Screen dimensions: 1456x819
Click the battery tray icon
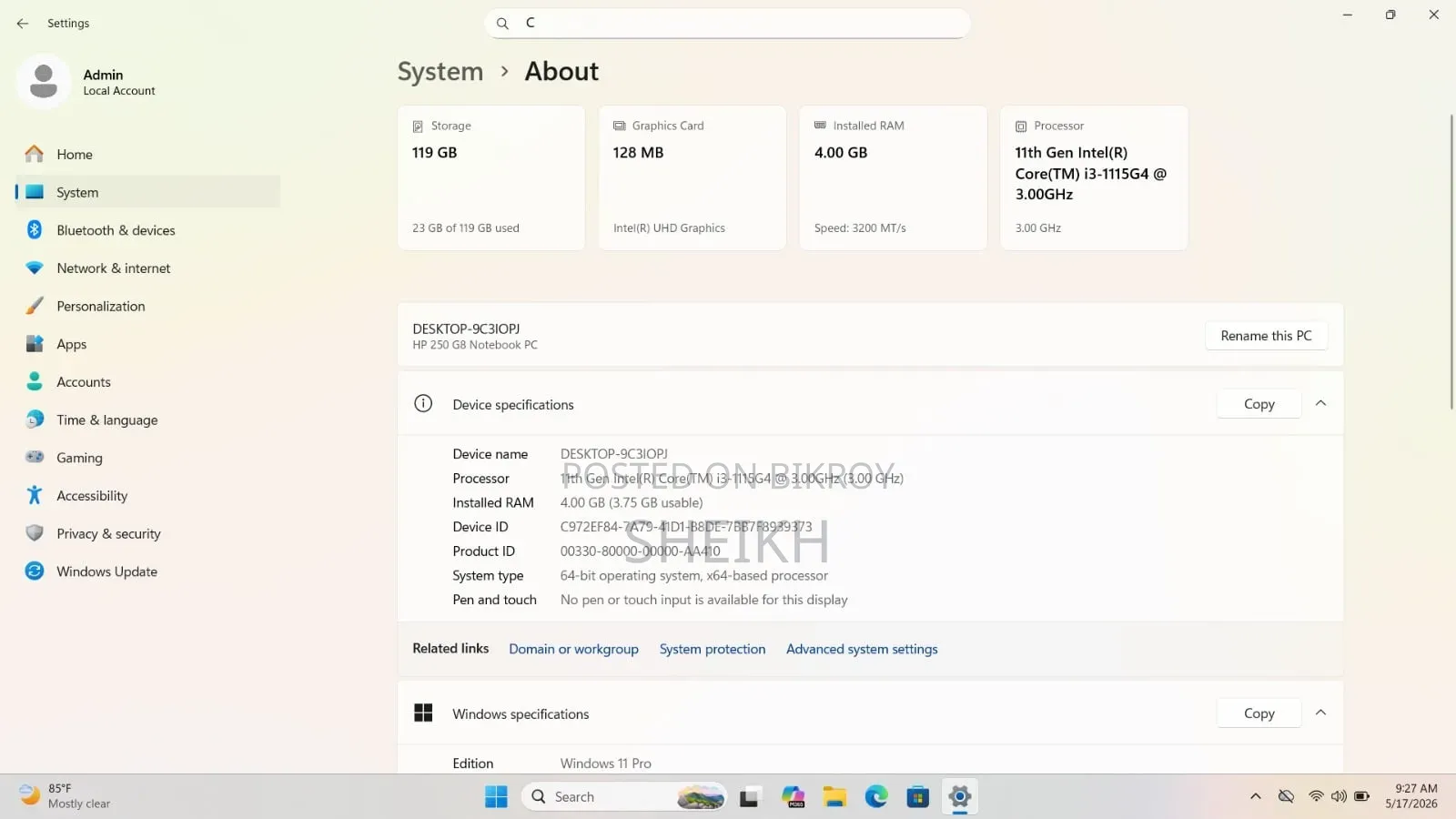point(1362,796)
